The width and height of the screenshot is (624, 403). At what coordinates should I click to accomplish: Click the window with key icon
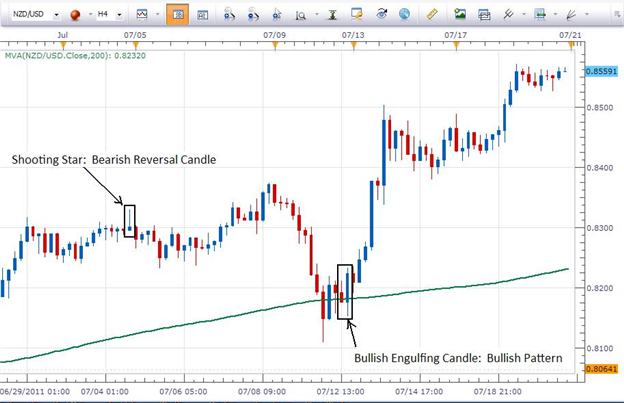tap(357, 14)
